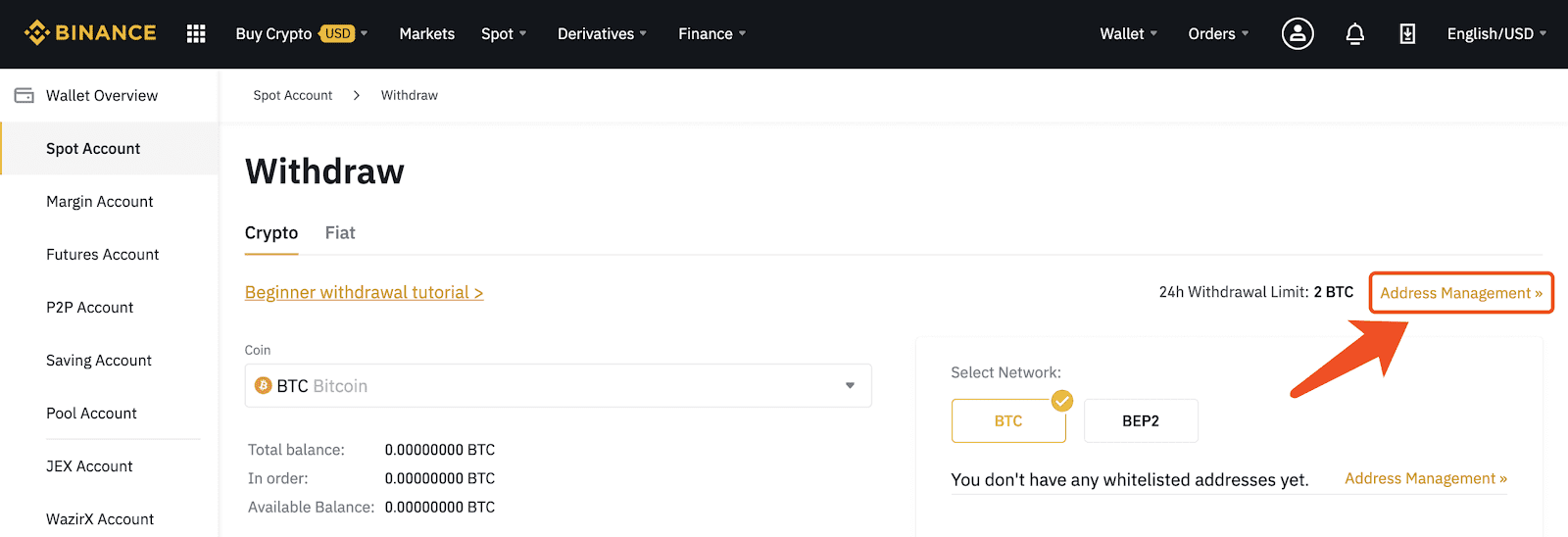The width and height of the screenshot is (1568, 537).
Task: Click the Wallet Overview card icon
Action: (x=24, y=95)
